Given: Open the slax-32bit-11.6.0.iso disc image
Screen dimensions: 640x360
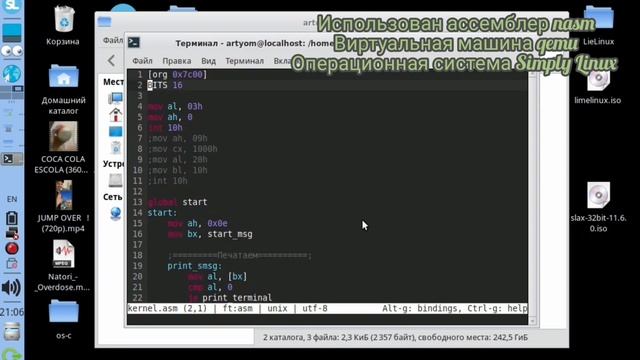Looking at the screenshot, I should point(598,195).
